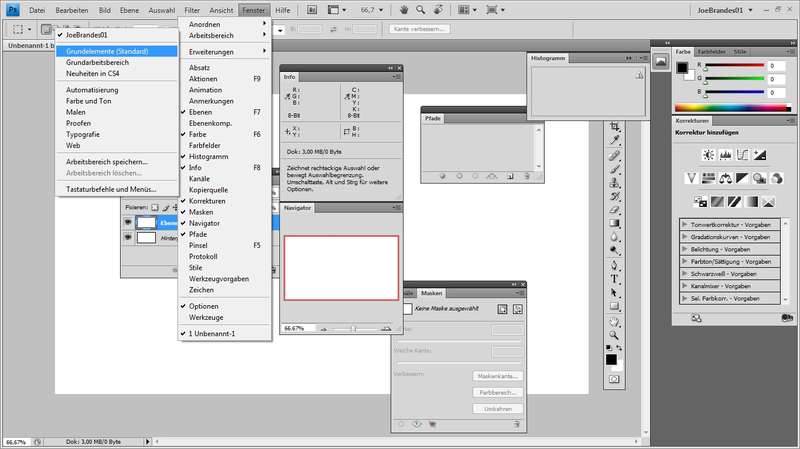Select the Zoom tool in application bar
Viewport: 800px width, 449px height.
tap(422, 9)
